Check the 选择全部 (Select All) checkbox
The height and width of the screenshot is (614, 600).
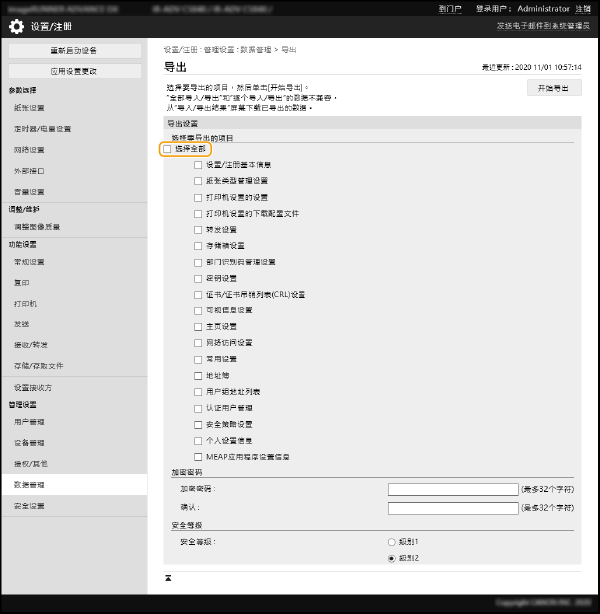click(x=168, y=149)
